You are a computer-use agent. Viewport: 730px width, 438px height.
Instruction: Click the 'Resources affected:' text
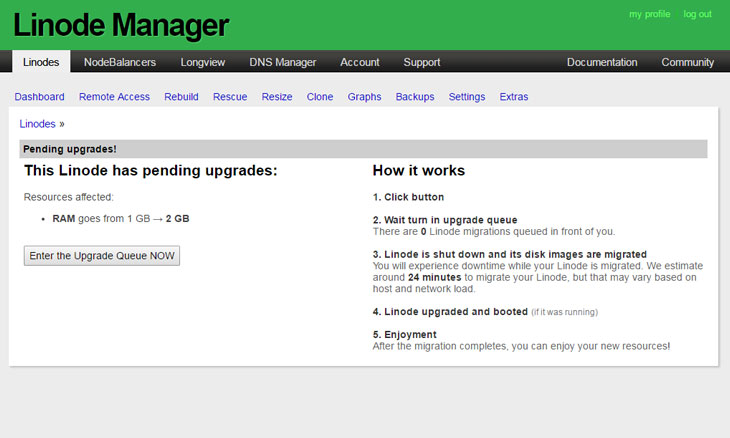[69, 197]
